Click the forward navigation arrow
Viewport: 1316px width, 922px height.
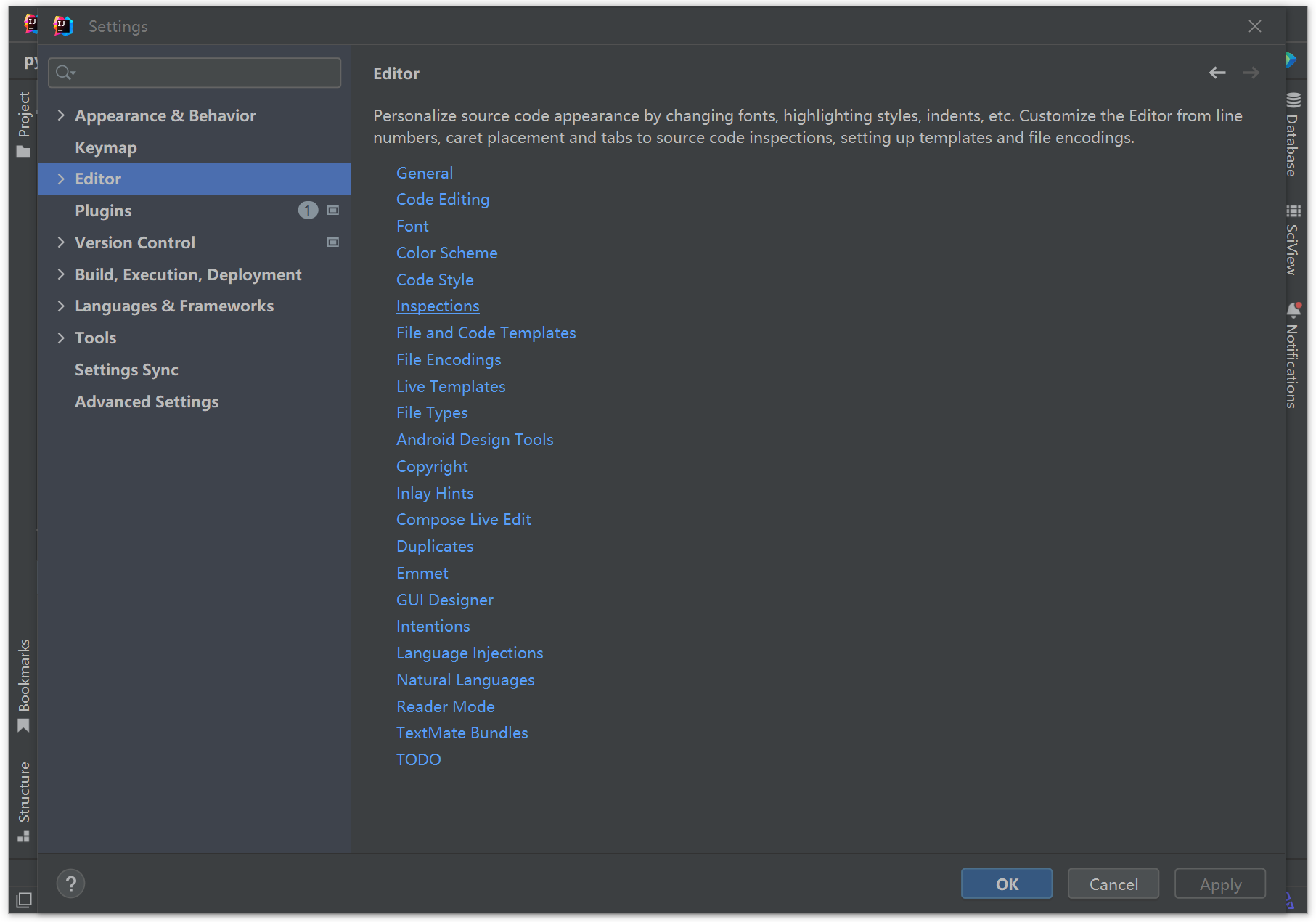pyautogui.click(x=1251, y=73)
